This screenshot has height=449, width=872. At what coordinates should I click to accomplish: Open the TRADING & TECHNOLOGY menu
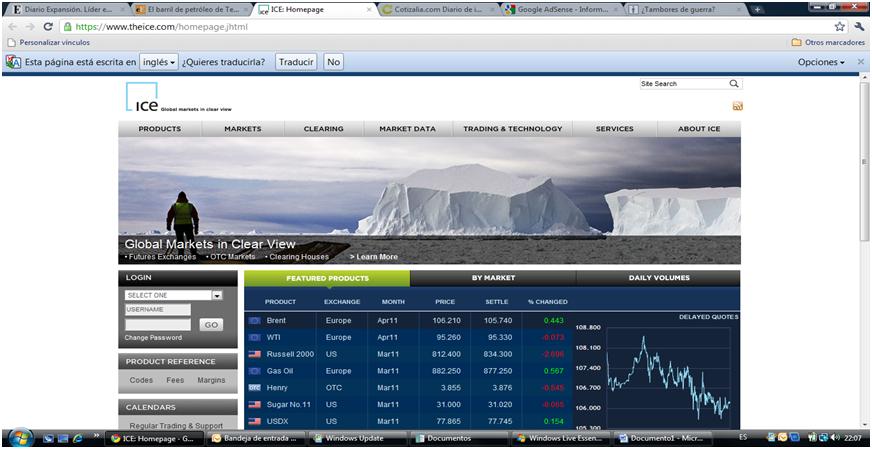513,129
